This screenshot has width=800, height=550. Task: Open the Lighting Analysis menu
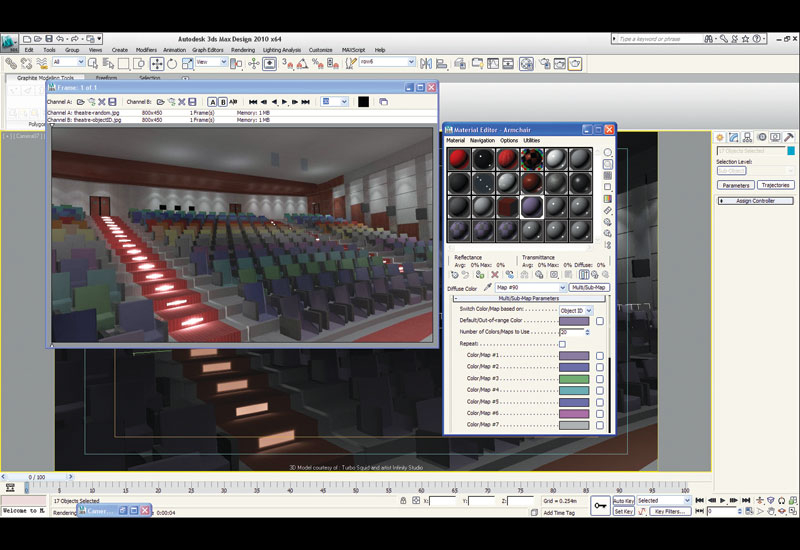click(282, 50)
